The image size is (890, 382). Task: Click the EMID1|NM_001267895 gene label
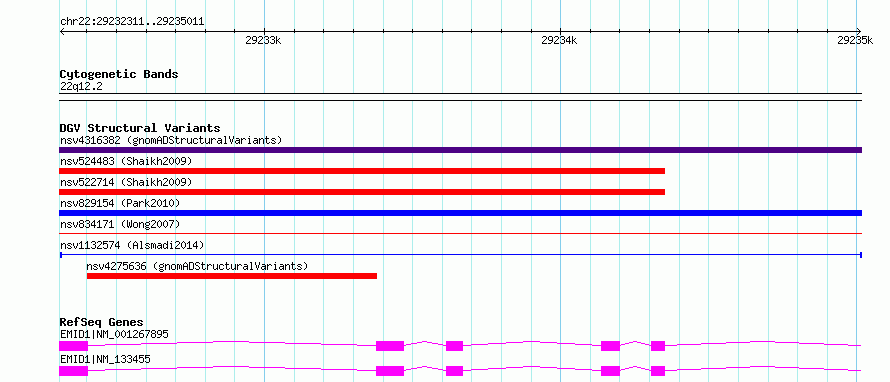pyautogui.click(x=114, y=334)
